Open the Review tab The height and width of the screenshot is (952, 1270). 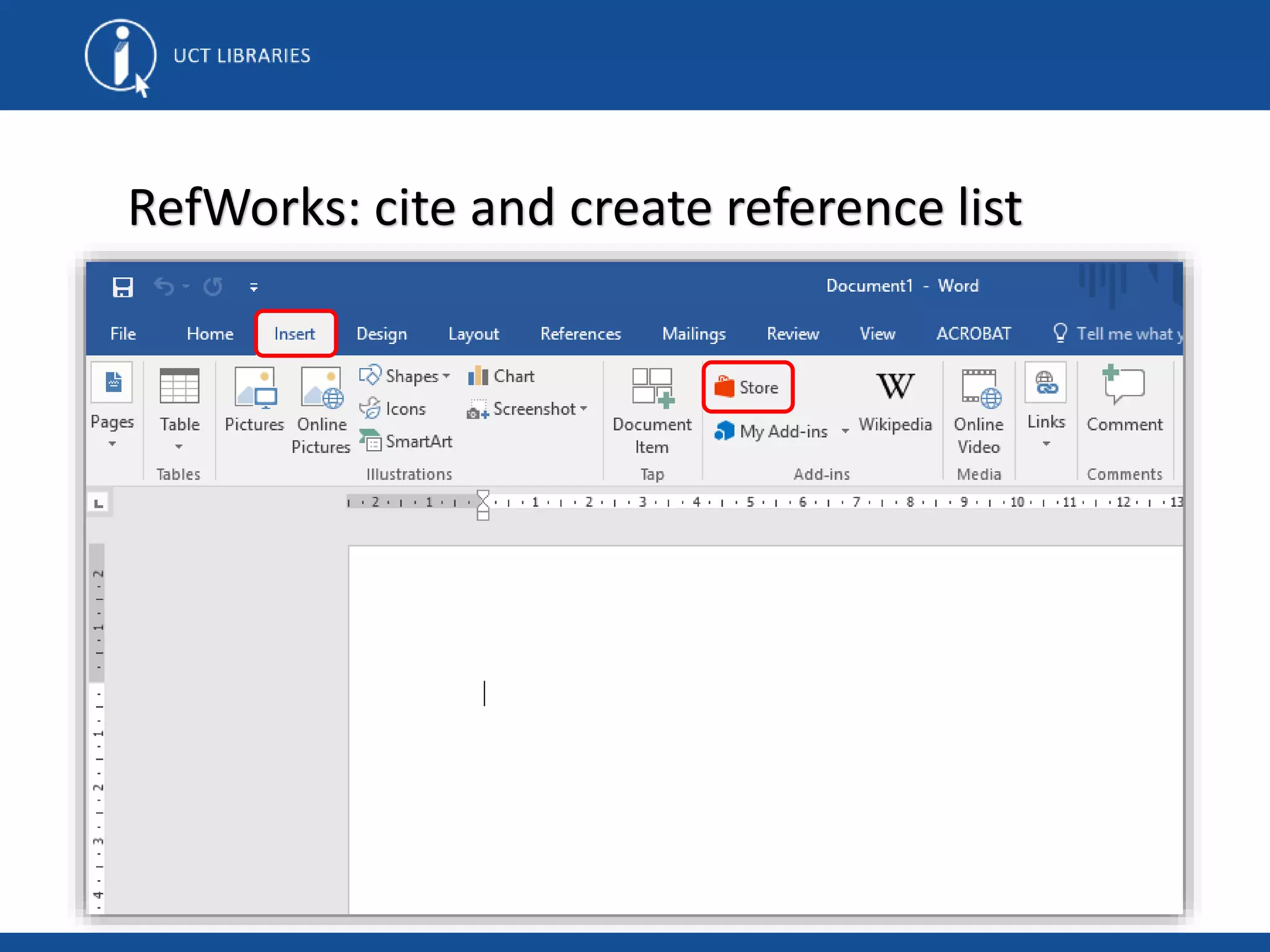tap(793, 333)
